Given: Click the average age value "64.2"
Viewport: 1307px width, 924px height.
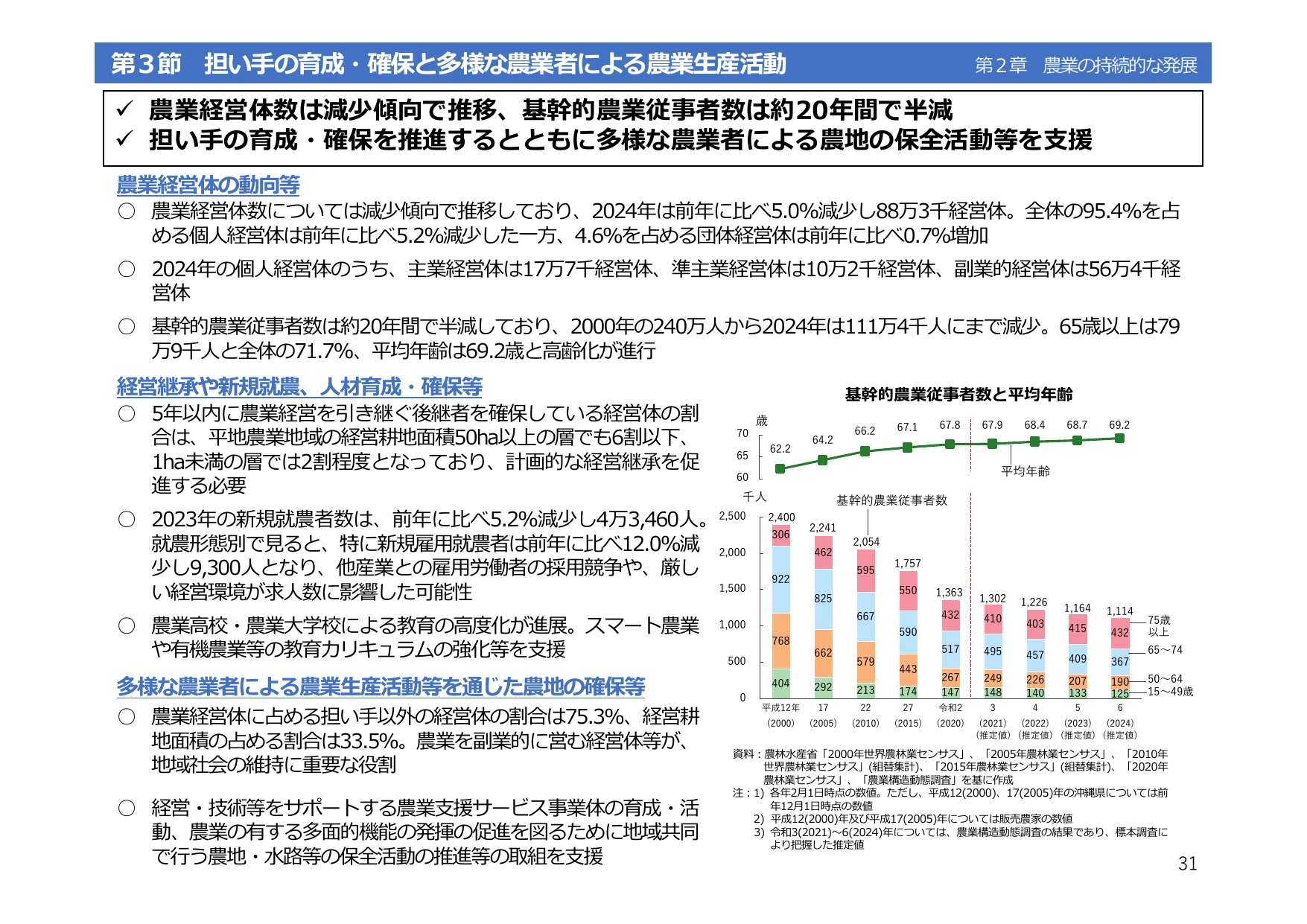Looking at the screenshot, I should [822, 440].
